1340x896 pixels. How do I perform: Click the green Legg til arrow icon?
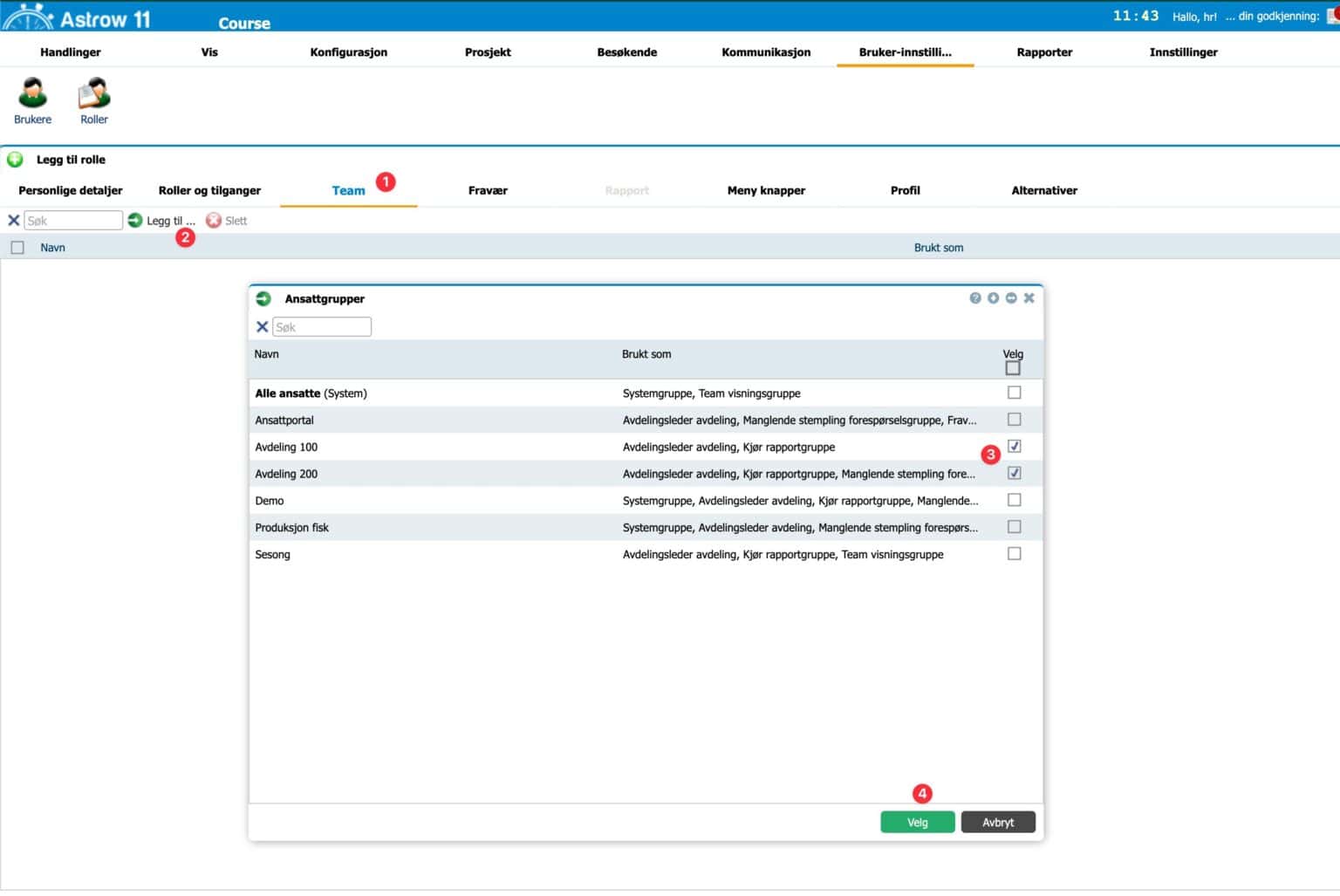(x=135, y=220)
